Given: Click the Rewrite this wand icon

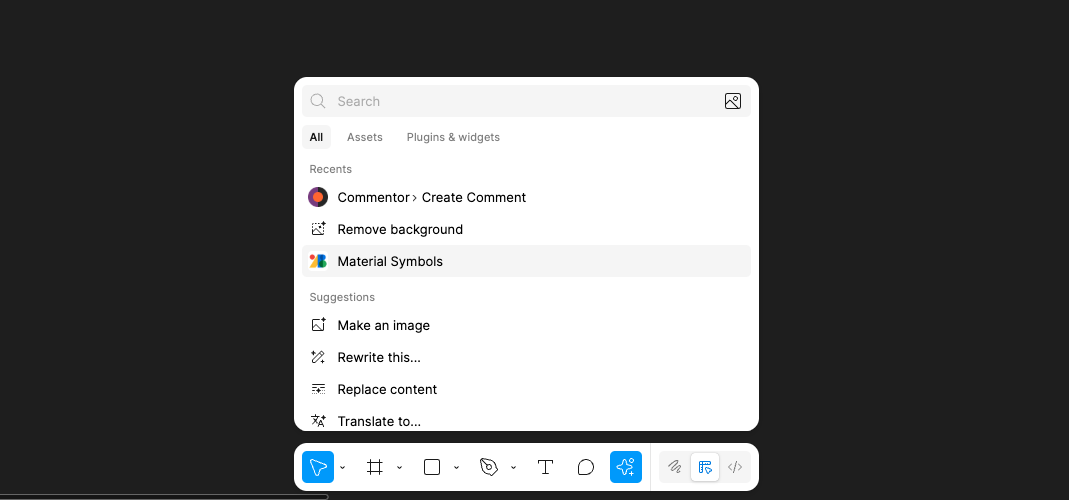Looking at the screenshot, I should (318, 357).
